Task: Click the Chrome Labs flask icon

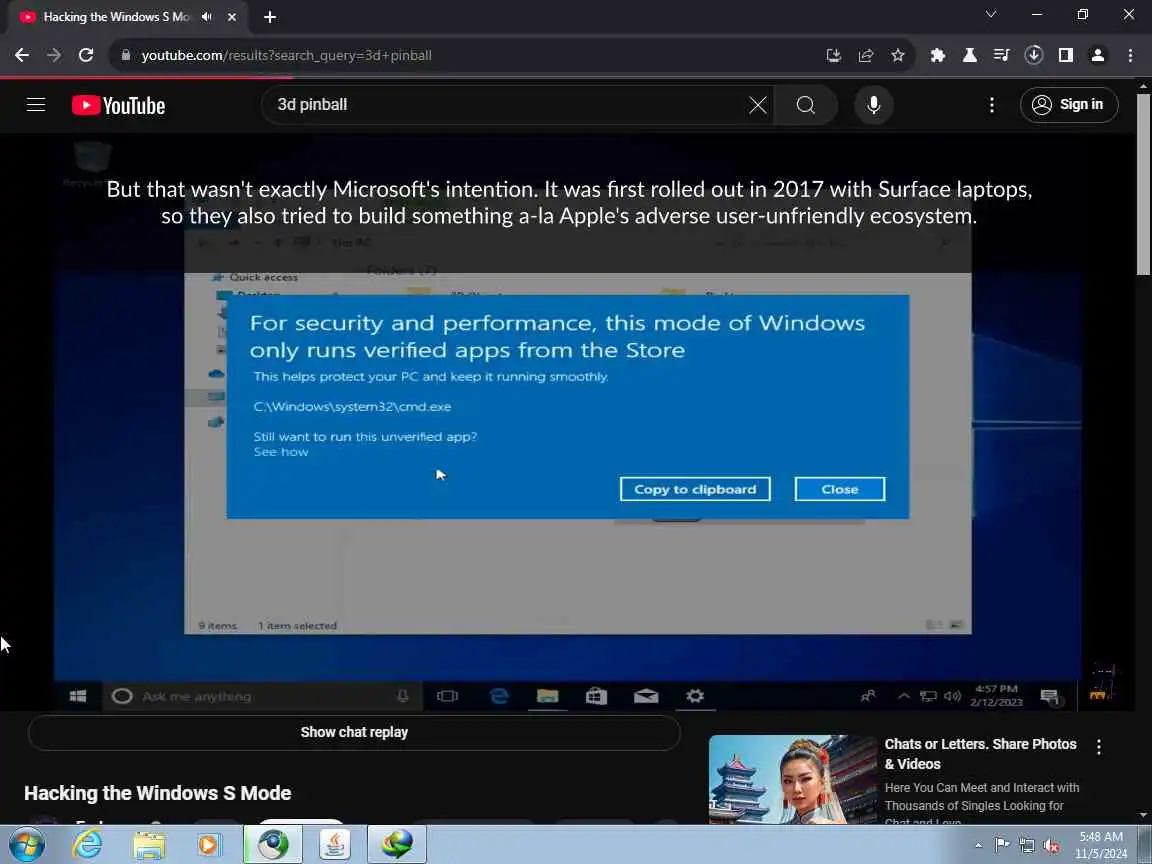Action: (970, 55)
